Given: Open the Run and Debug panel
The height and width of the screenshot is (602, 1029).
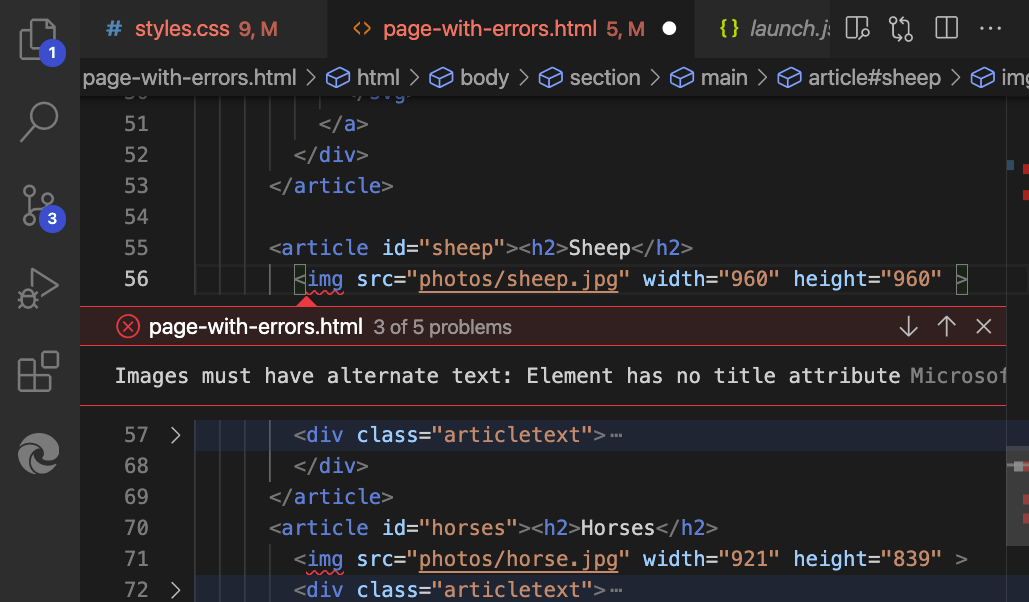Looking at the screenshot, I should coord(38,288).
